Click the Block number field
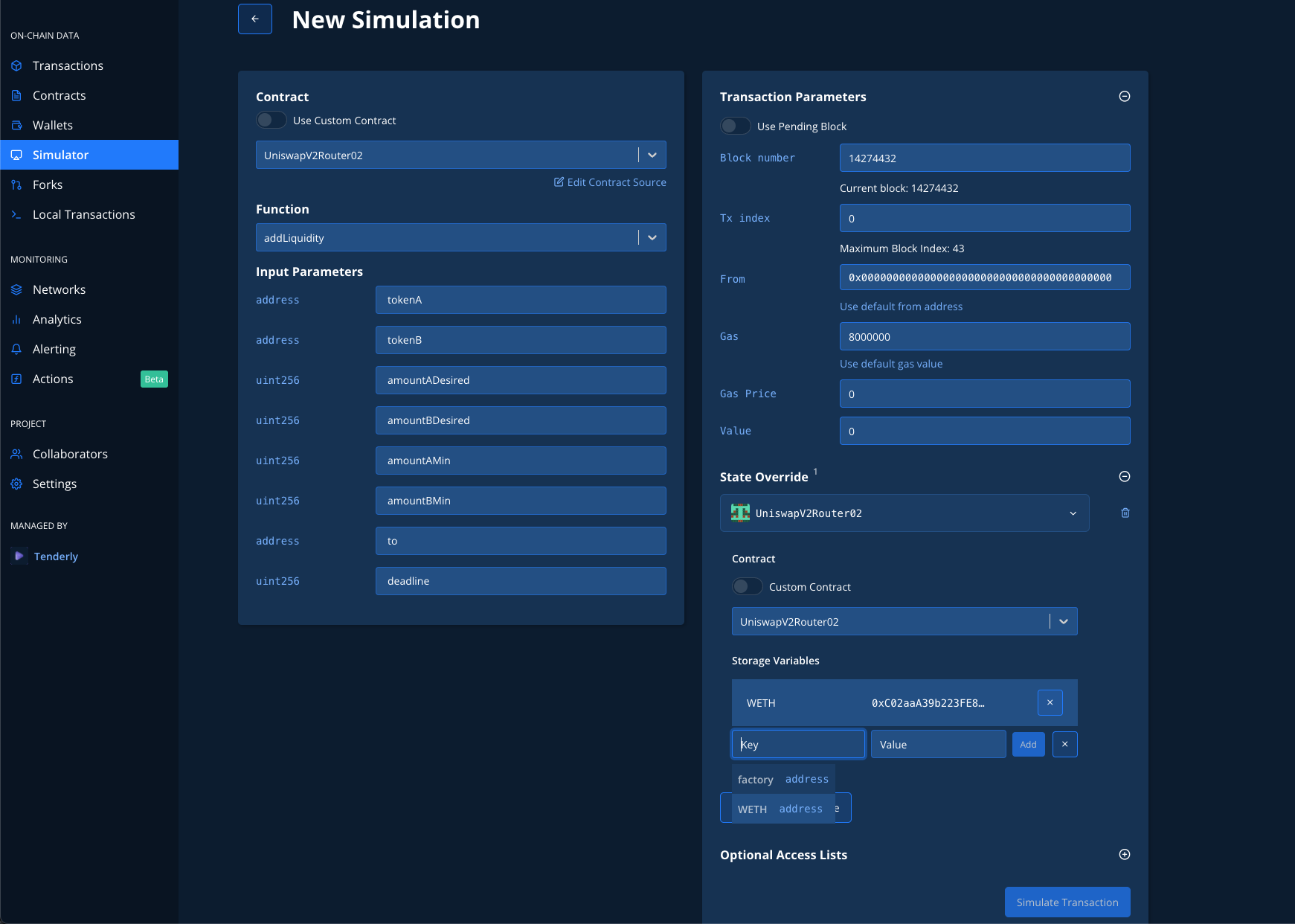 [x=985, y=158]
